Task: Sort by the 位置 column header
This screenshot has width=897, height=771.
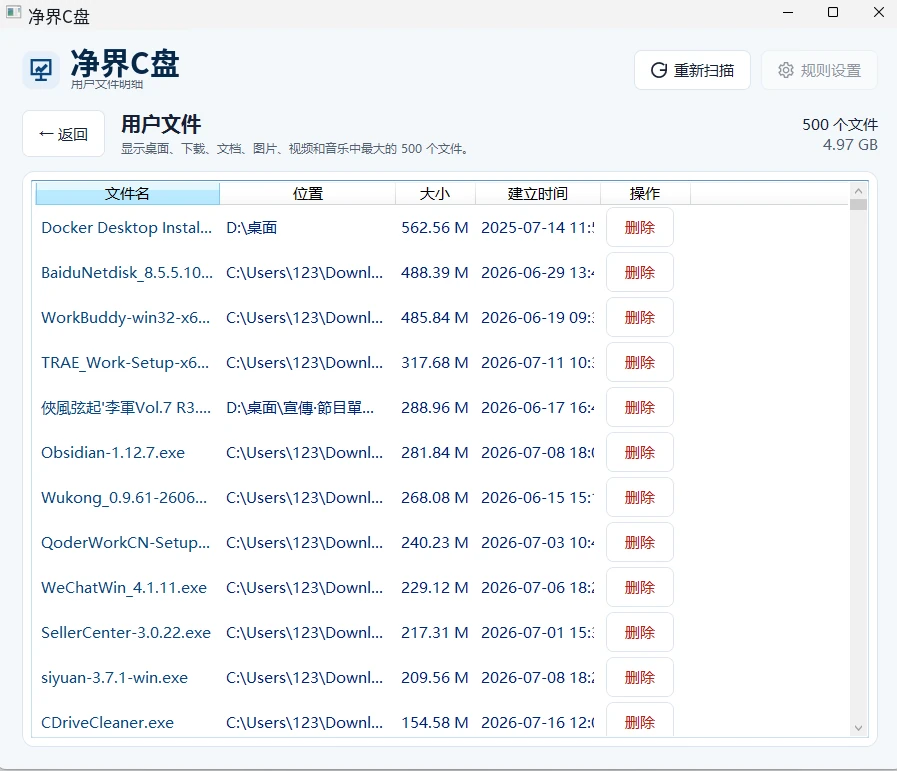Action: [x=308, y=193]
